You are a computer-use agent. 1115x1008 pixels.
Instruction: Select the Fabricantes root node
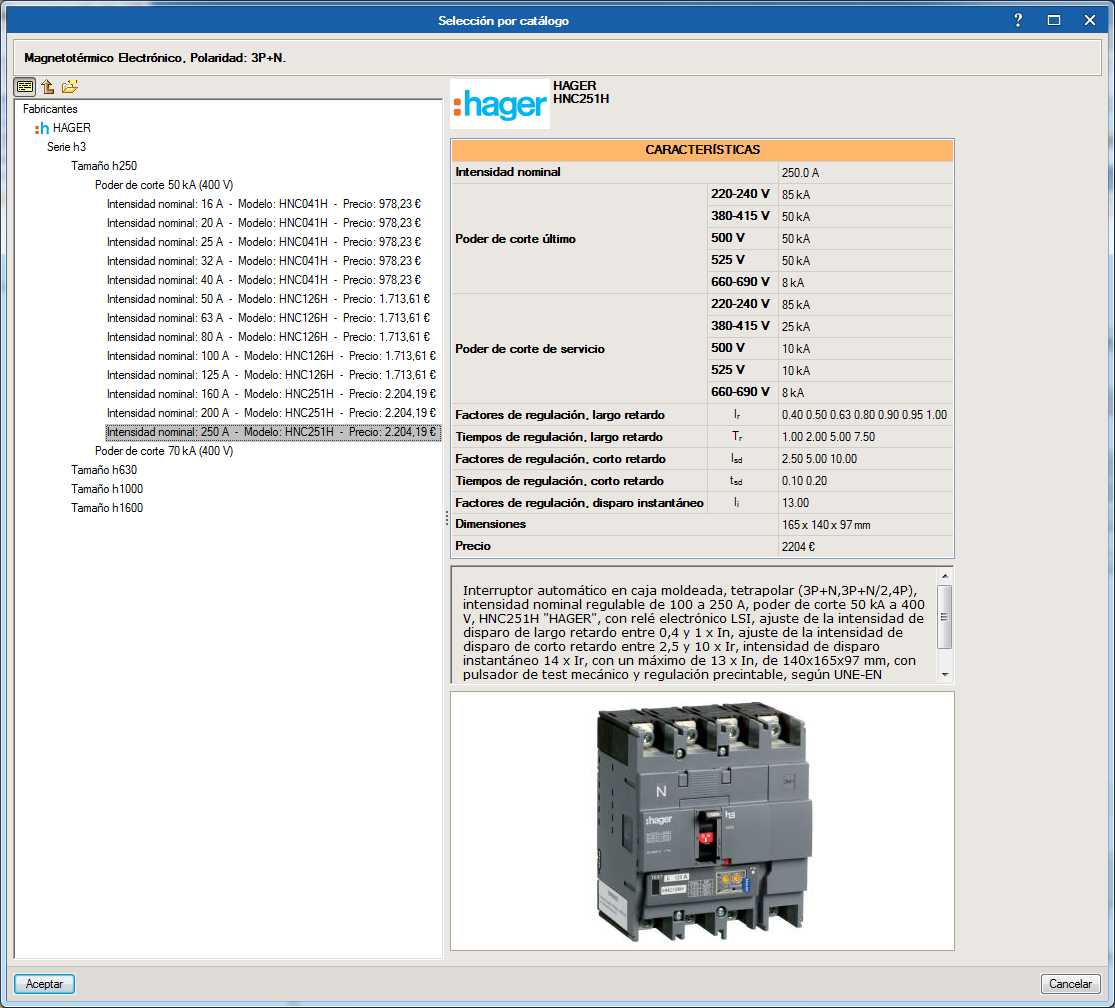pyautogui.click(x=50, y=109)
